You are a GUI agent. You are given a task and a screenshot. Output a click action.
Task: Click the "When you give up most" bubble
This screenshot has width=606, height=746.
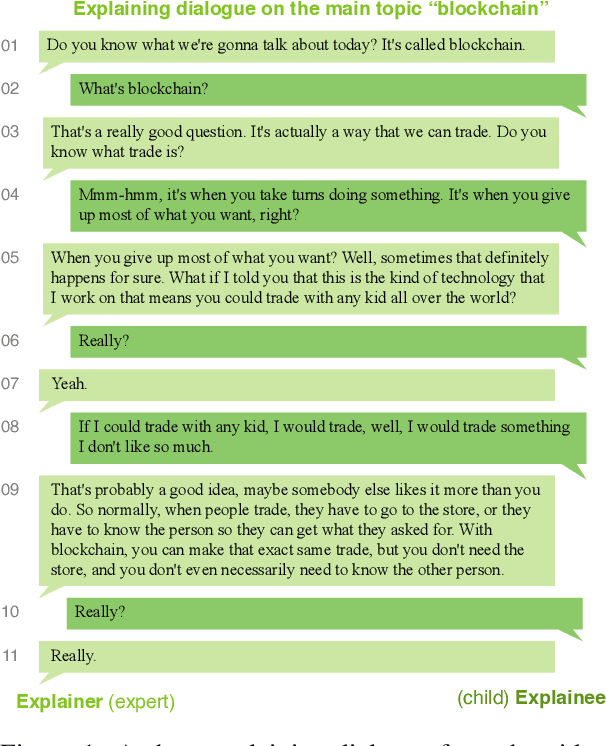point(299,277)
